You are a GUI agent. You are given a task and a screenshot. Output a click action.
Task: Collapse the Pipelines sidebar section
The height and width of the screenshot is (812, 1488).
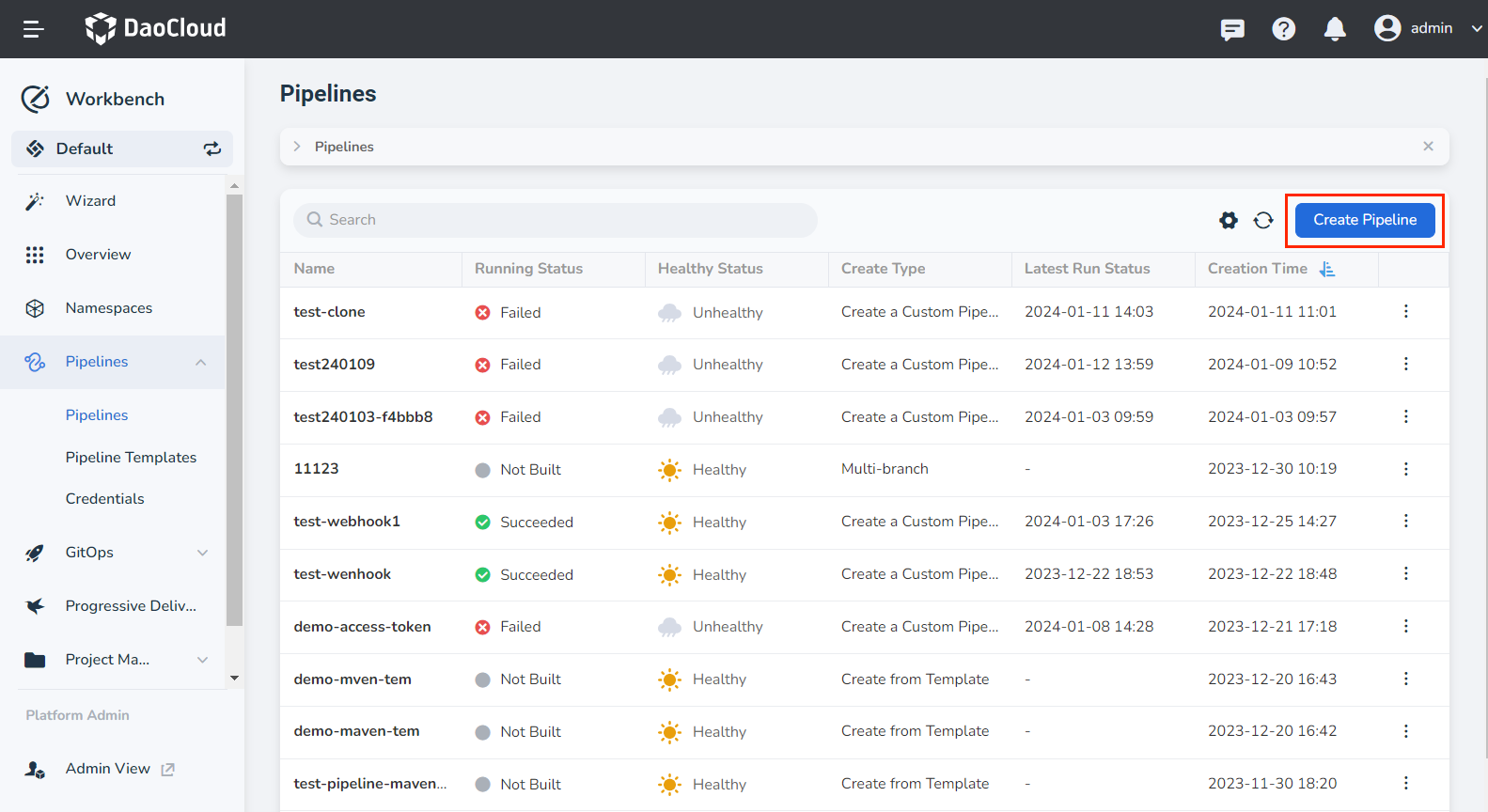pos(200,363)
